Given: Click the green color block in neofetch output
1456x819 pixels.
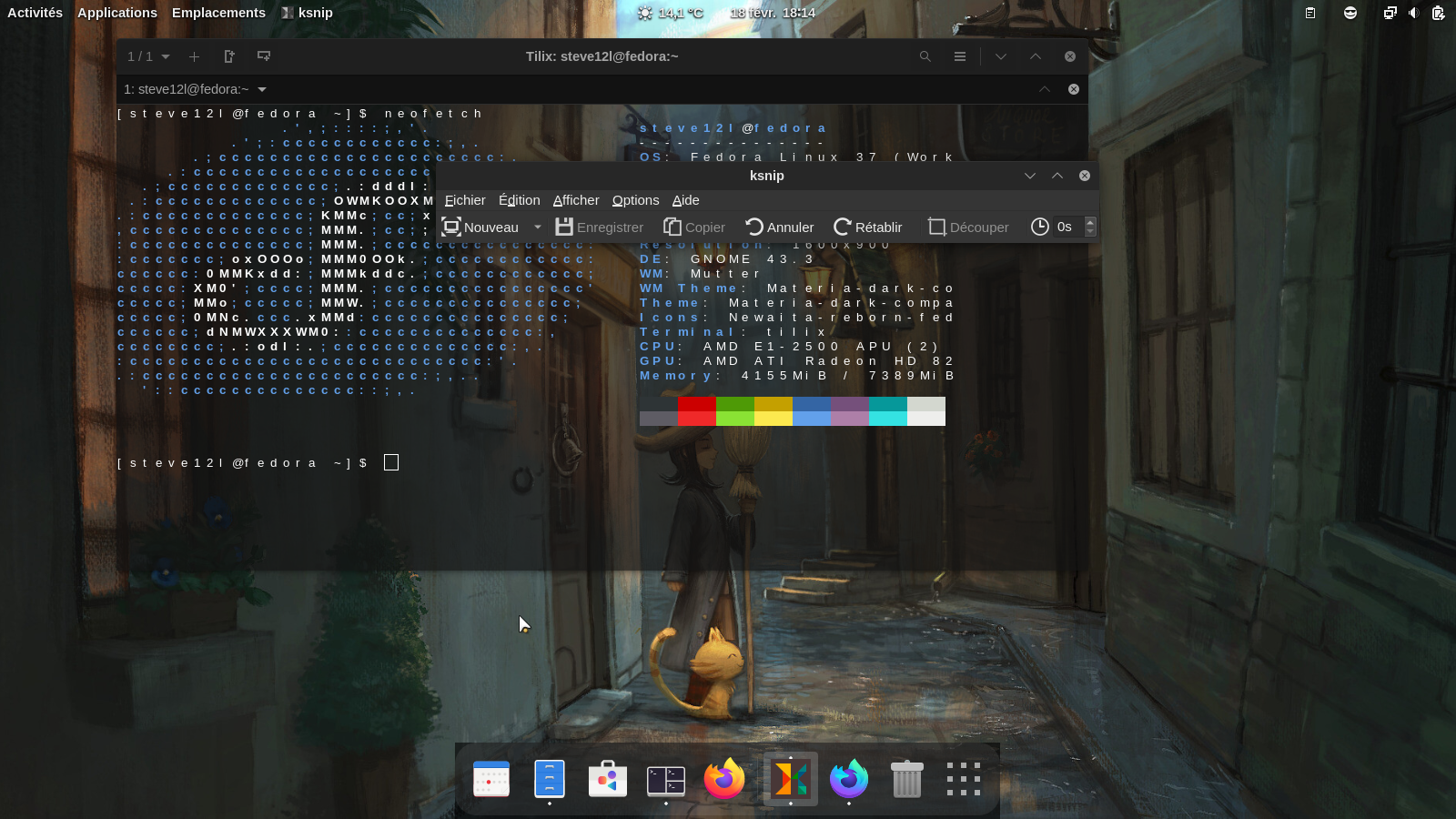Looking at the screenshot, I should coord(735,411).
